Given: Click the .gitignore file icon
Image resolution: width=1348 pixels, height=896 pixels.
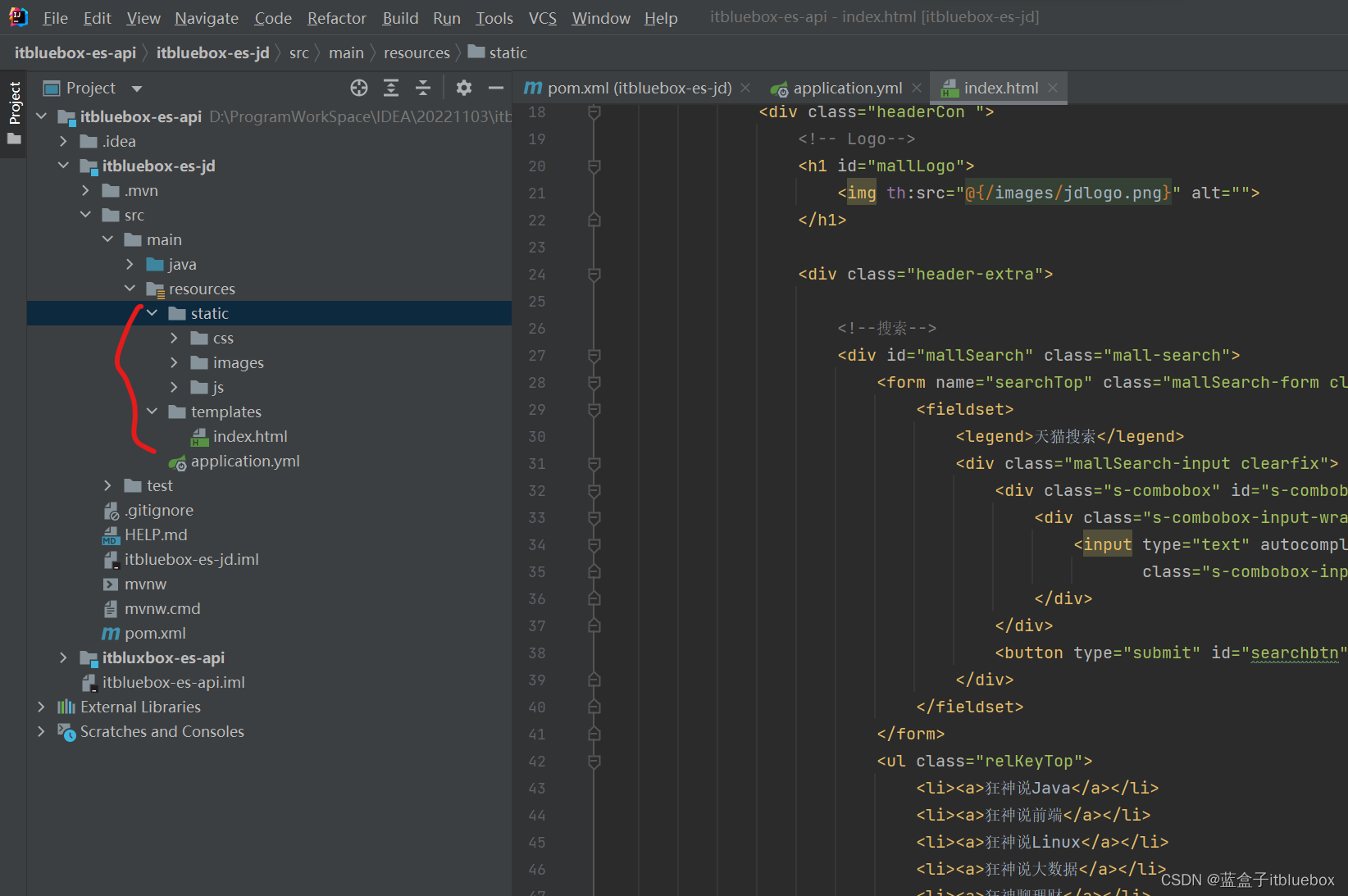Looking at the screenshot, I should (111, 511).
